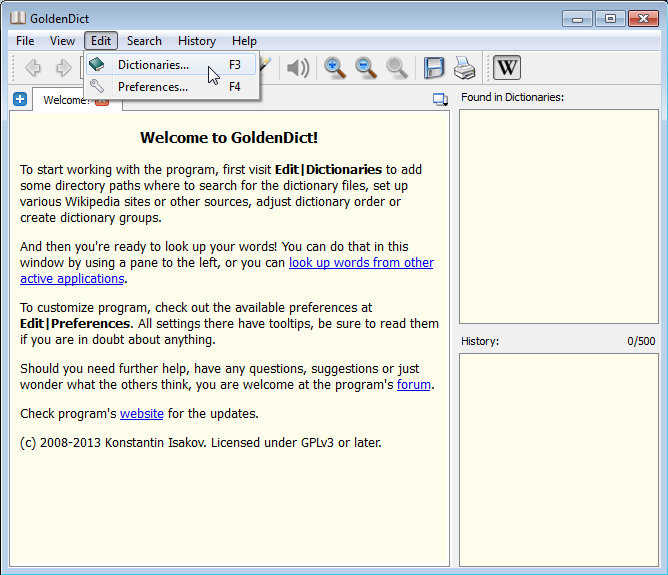Close the Welcome tab
668x575 pixels.
102,100
